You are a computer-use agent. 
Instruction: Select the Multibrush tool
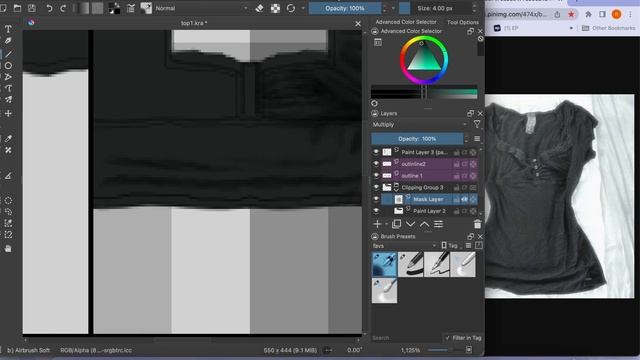(8, 100)
